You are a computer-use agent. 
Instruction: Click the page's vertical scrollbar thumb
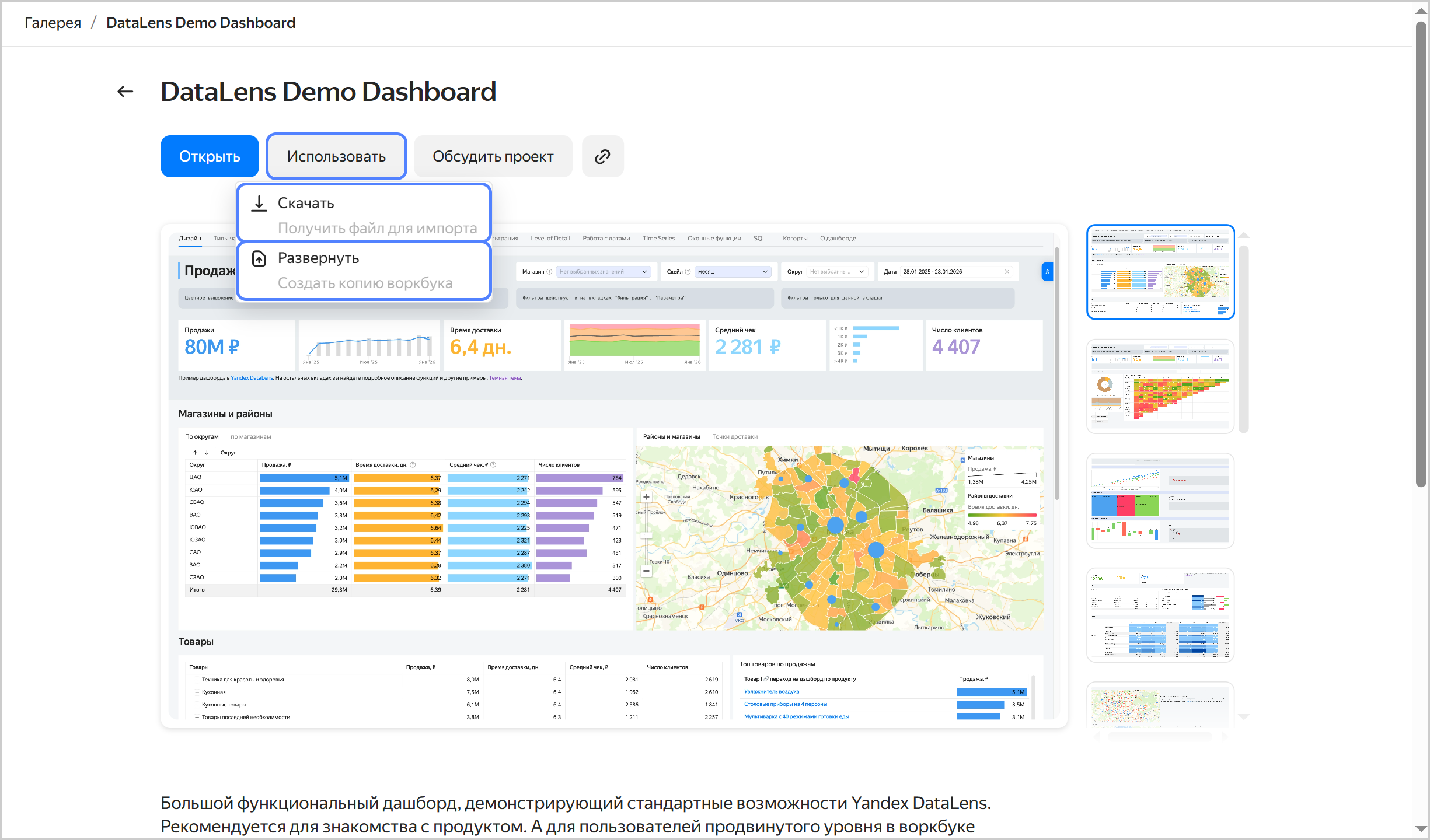[1421, 254]
